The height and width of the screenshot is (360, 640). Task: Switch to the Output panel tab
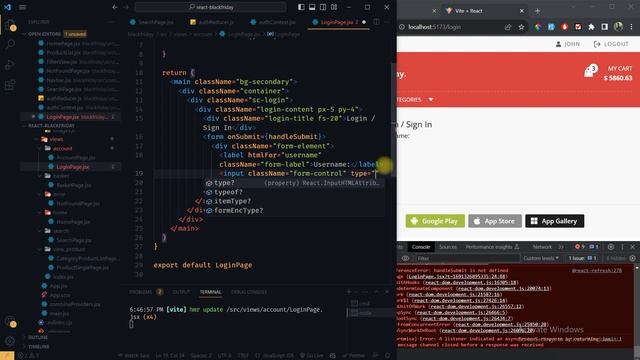pos(181,292)
